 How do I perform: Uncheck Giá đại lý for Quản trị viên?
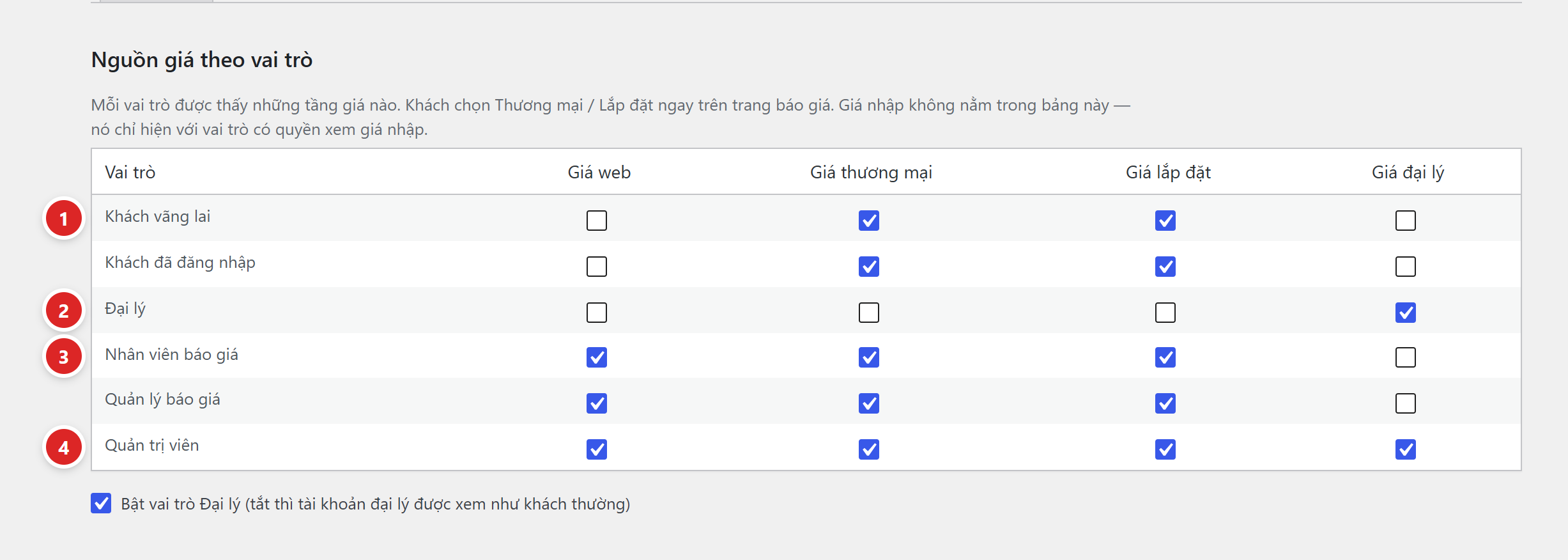(x=1406, y=449)
